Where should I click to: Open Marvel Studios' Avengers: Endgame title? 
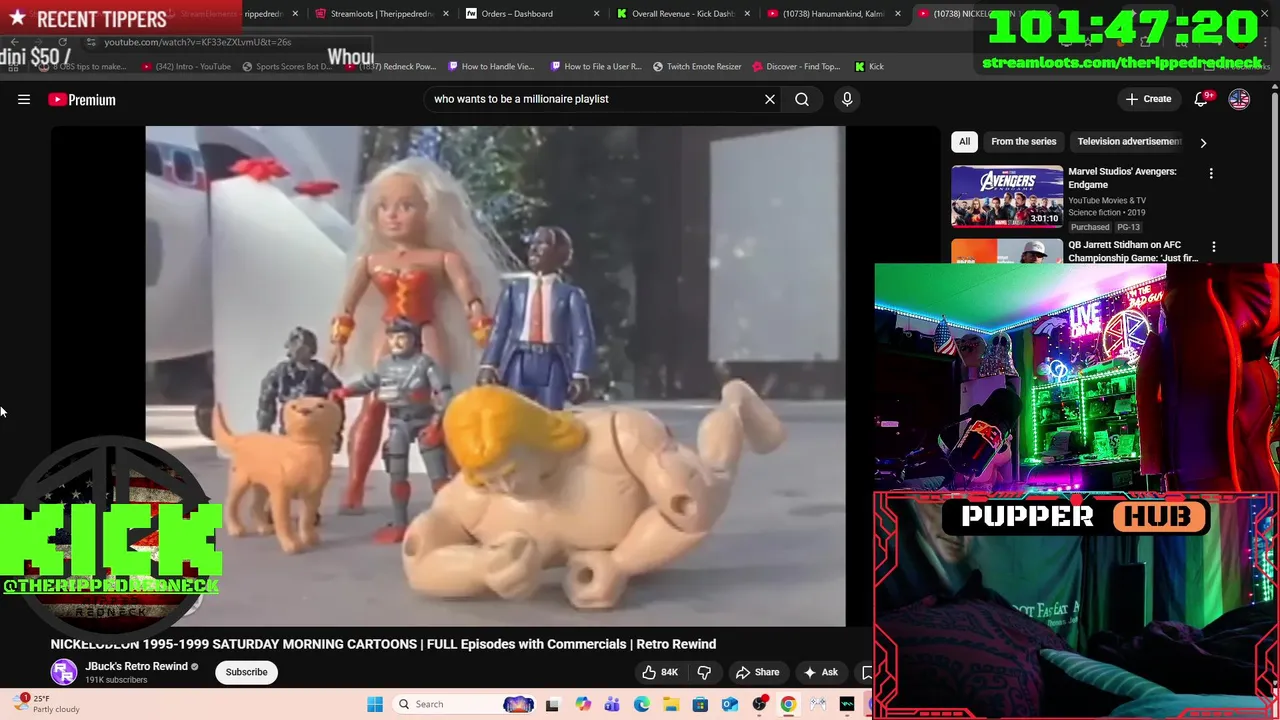click(1122, 178)
